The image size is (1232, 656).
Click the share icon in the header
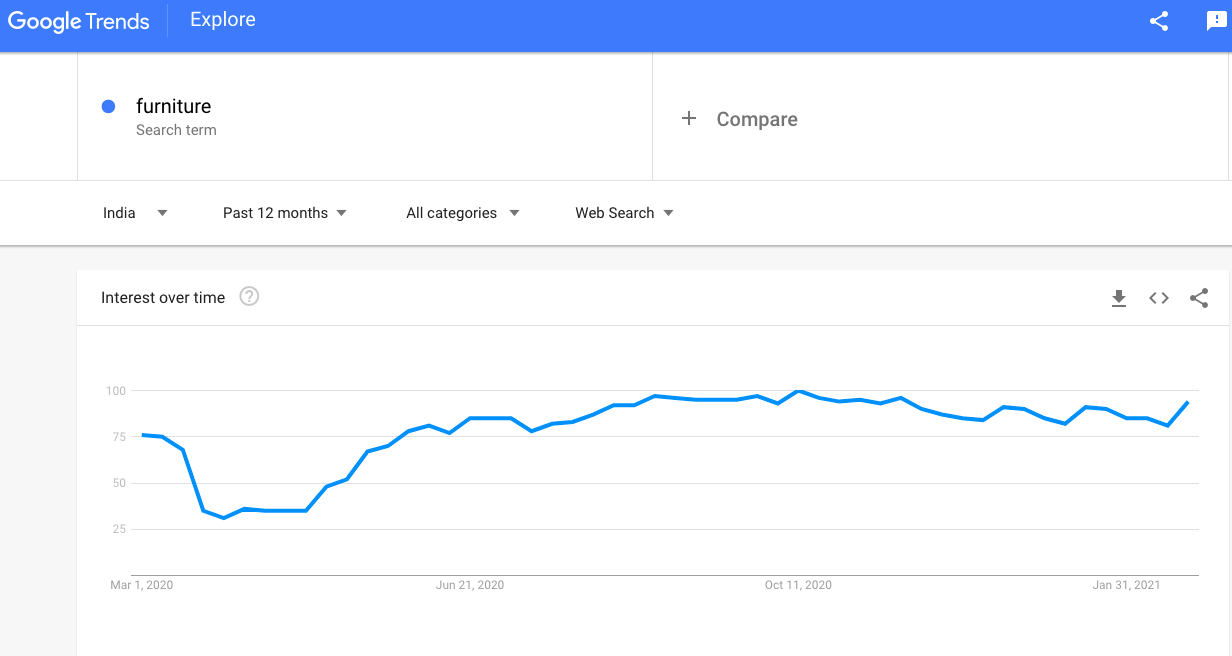tap(1159, 21)
